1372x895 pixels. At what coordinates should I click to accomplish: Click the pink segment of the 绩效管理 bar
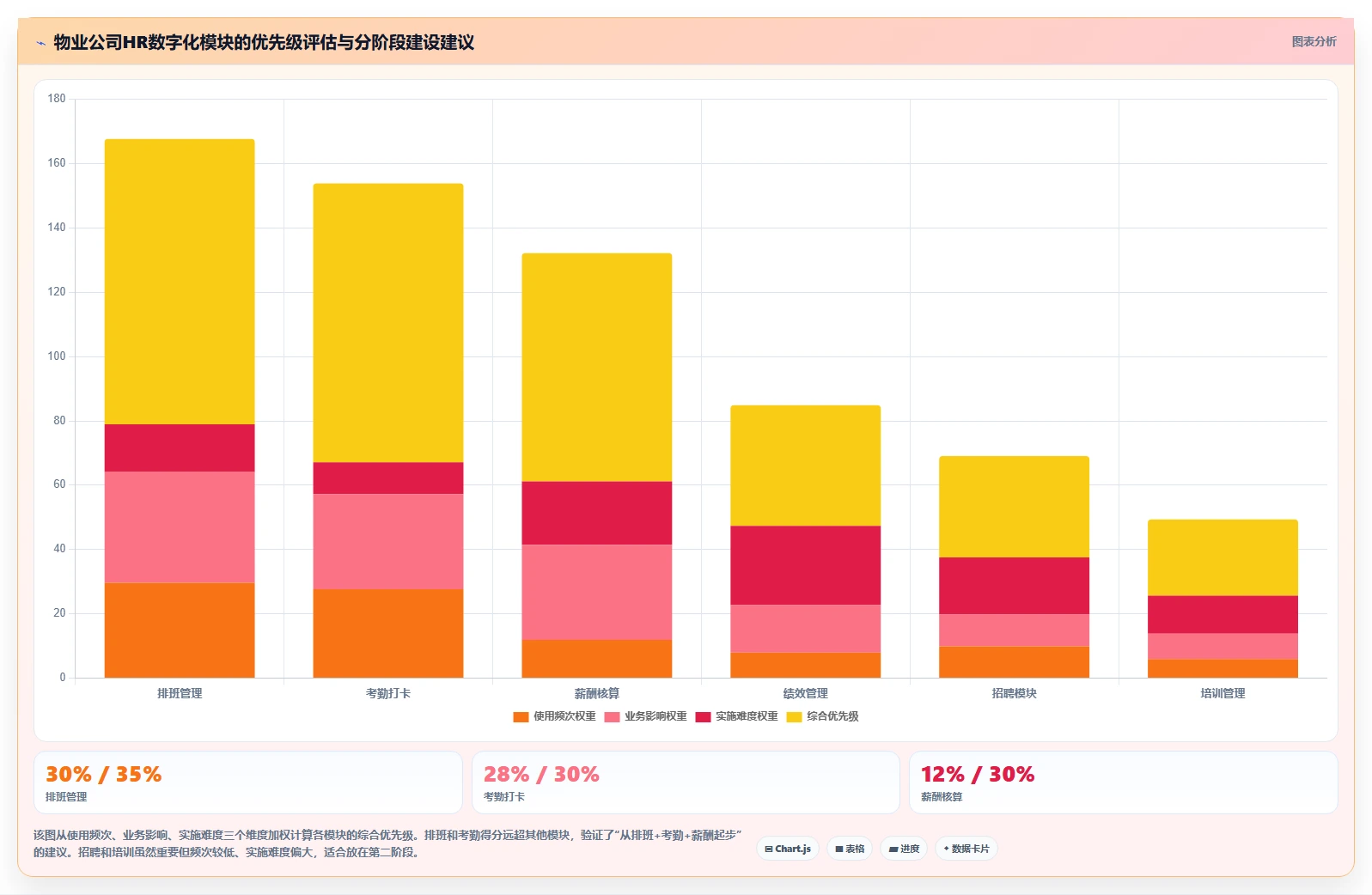[806, 629]
